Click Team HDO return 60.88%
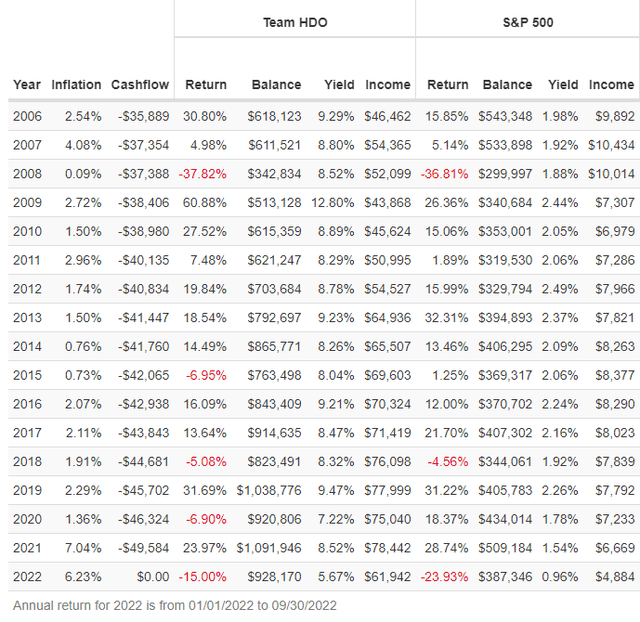Viewport: 640px width, 622px height. [204, 202]
